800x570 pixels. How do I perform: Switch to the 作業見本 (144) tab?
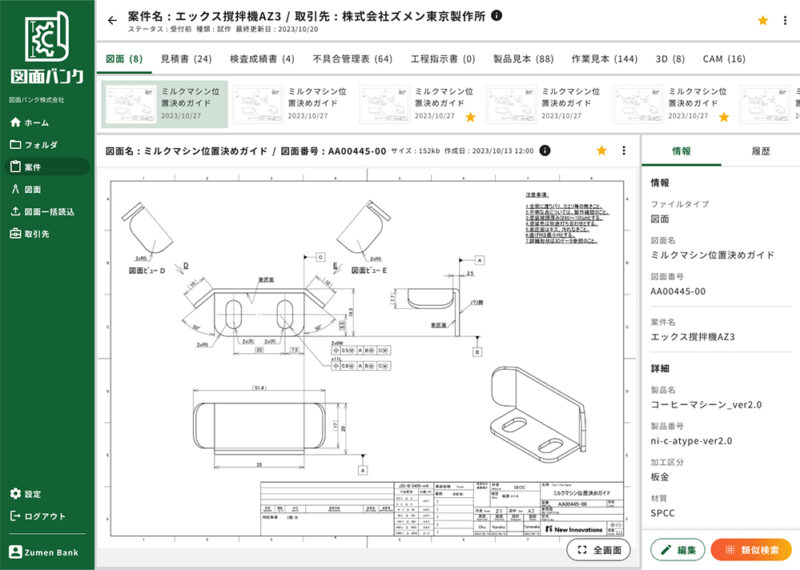[605, 59]
